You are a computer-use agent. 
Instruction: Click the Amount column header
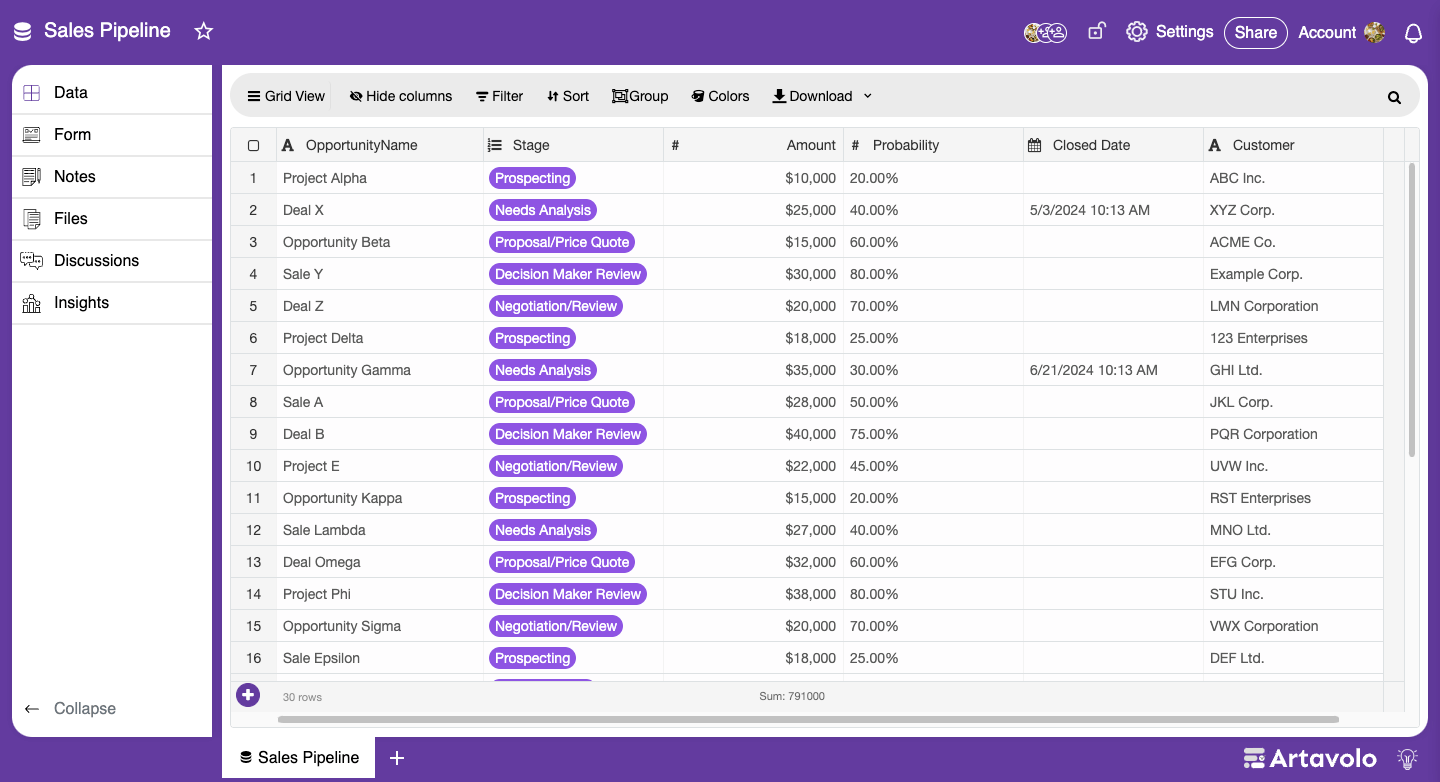[x=753, y=145]
